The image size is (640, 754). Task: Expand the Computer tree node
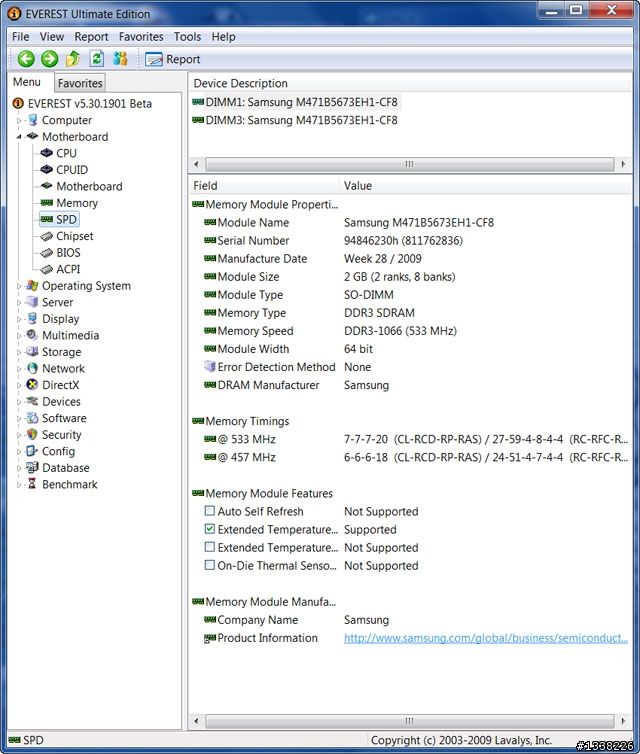click(x=19, y=120)
